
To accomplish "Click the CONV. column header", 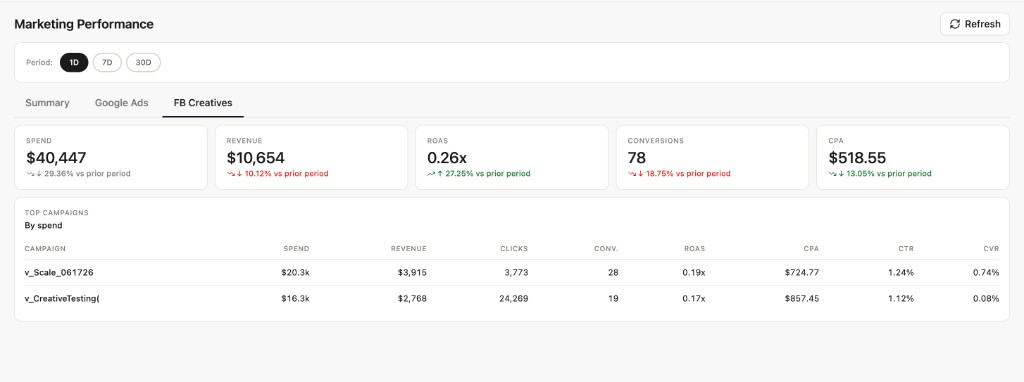I will tap(606, 249).
